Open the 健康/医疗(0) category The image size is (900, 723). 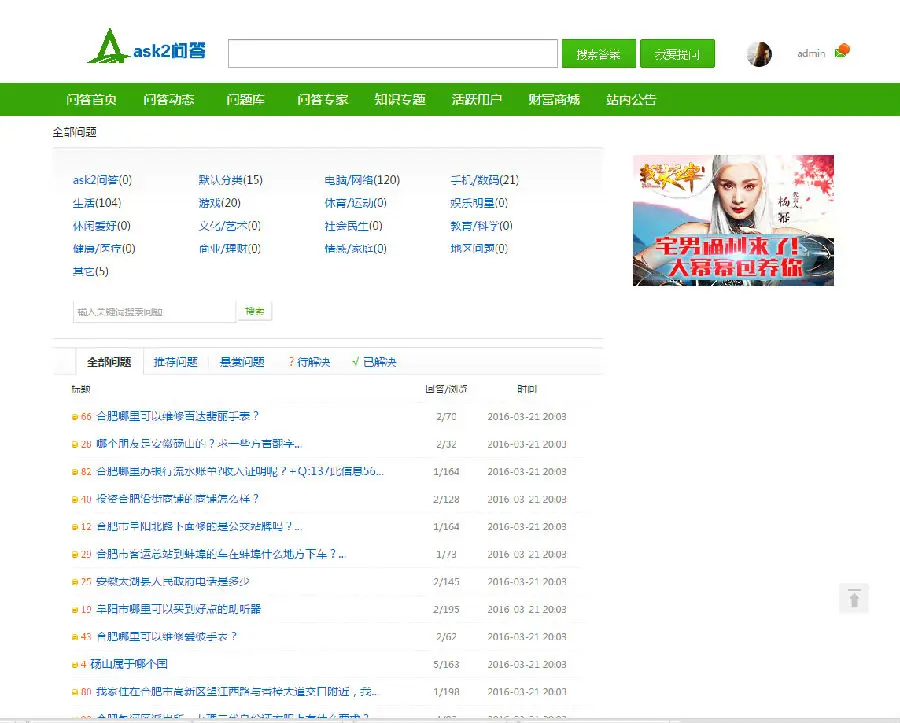tap(104, 249)
